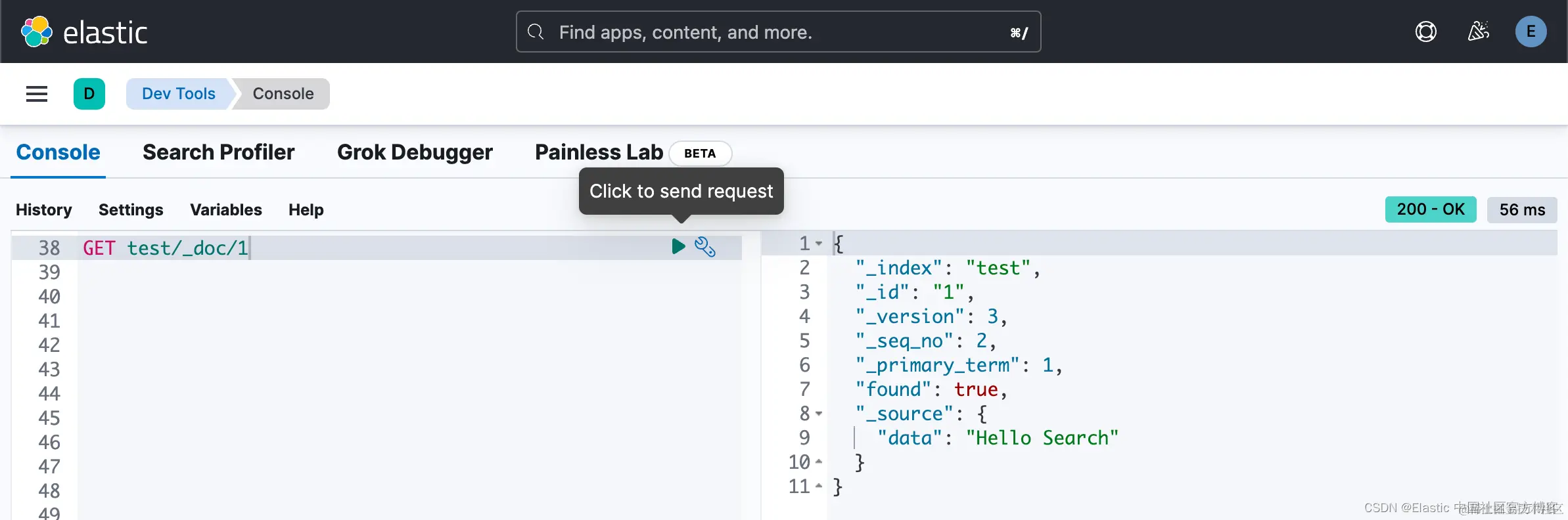Click the Dev Tools breadcrumb link
Screen dimensions: 1568x520
tap(178, 94)
